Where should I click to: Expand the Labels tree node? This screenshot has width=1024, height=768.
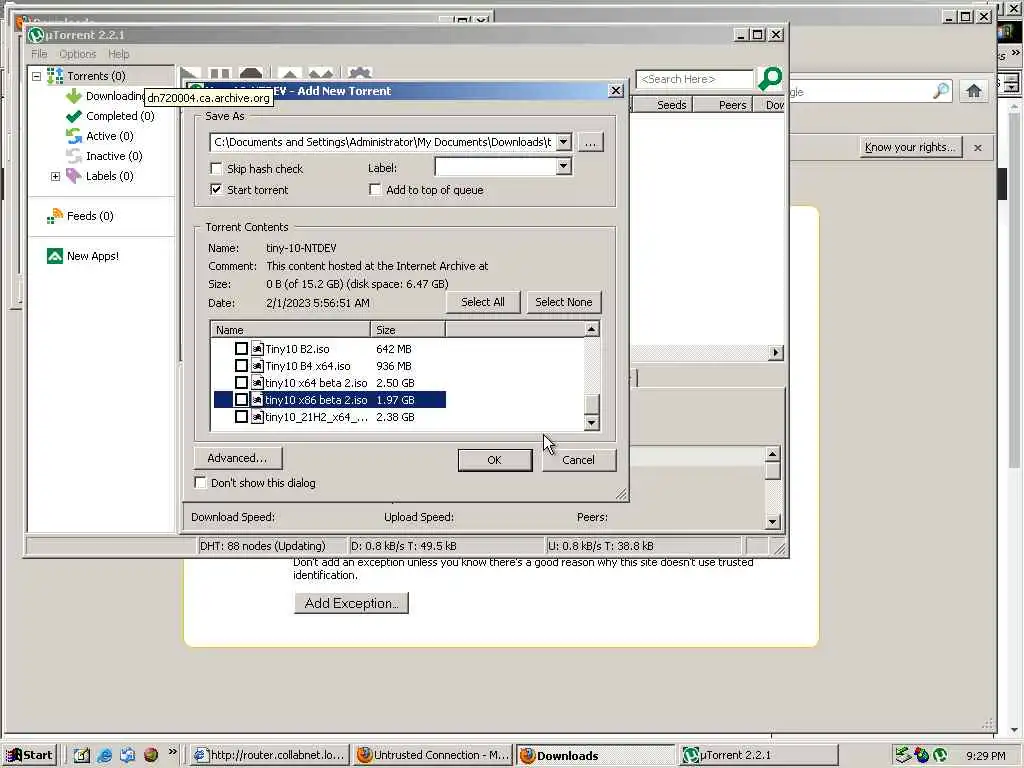pyautogui.click(x=56, y=176)
